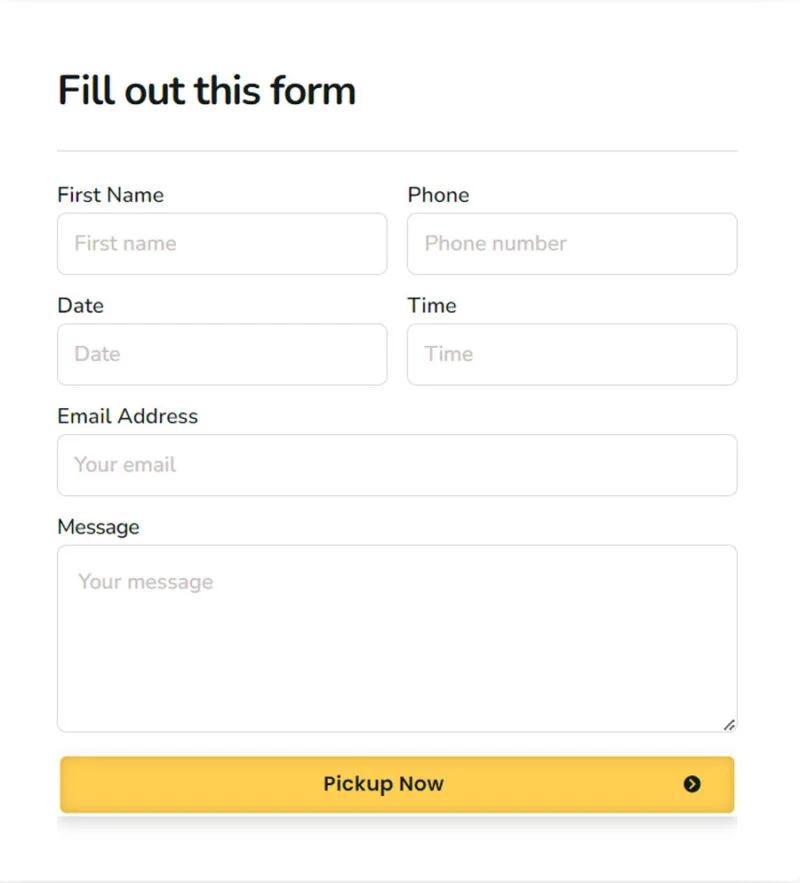
Task: Click the "Date" field label
Action: (x=81, y=305)
